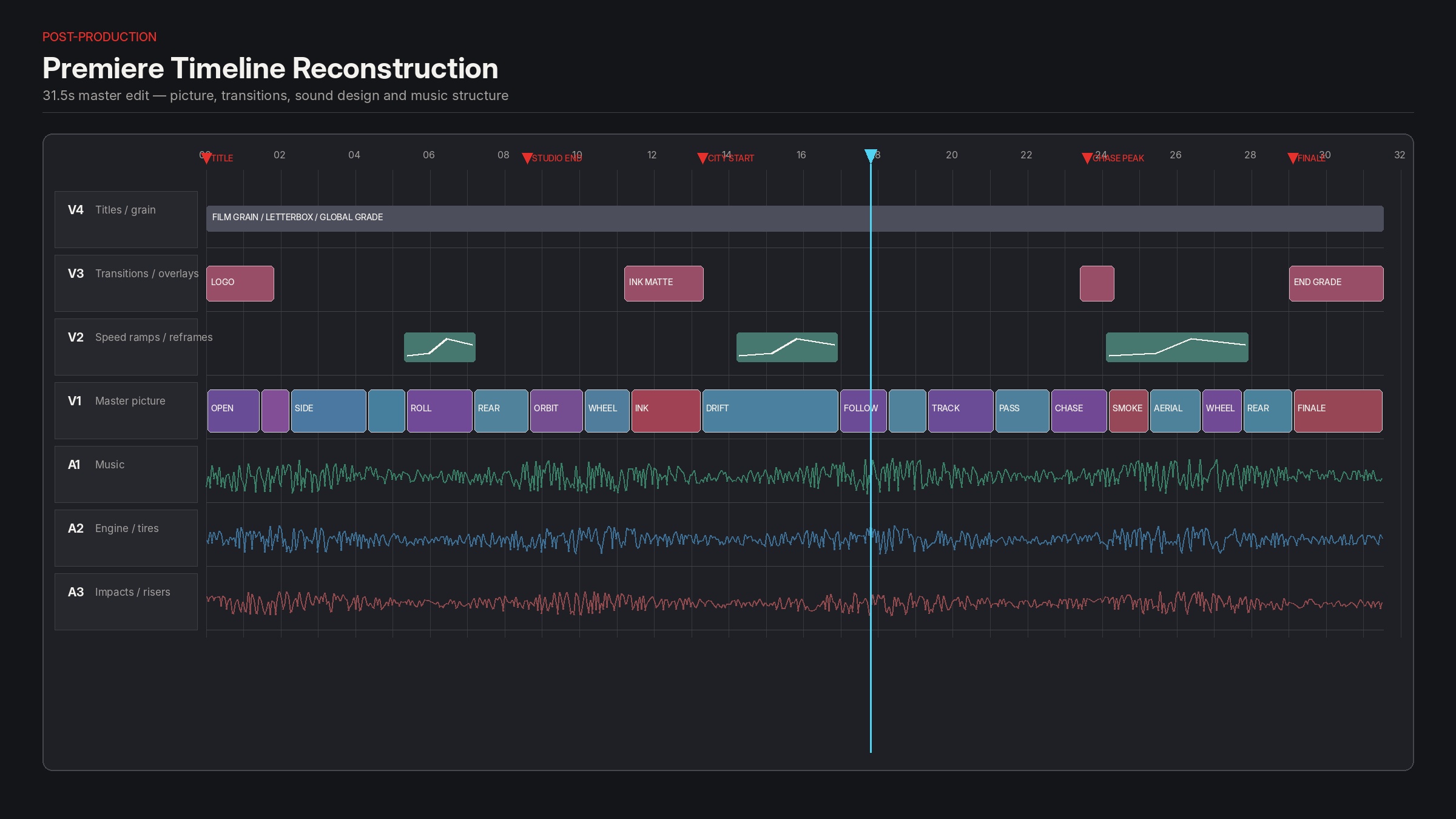The width and height of the screenshot is (1456, 819).
Task: Select the speed ramp clip above AERIAL
Action: click(1177, 347)
